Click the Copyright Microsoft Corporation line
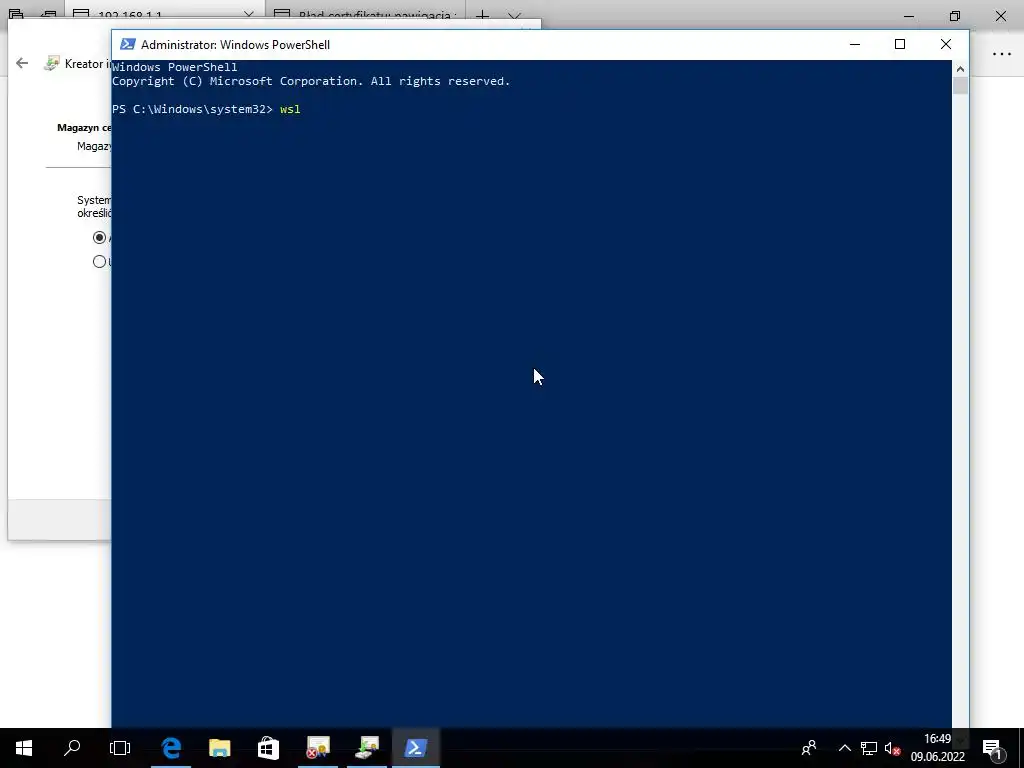The height and width of the screenshot is (768, 1024). point(311,81)
